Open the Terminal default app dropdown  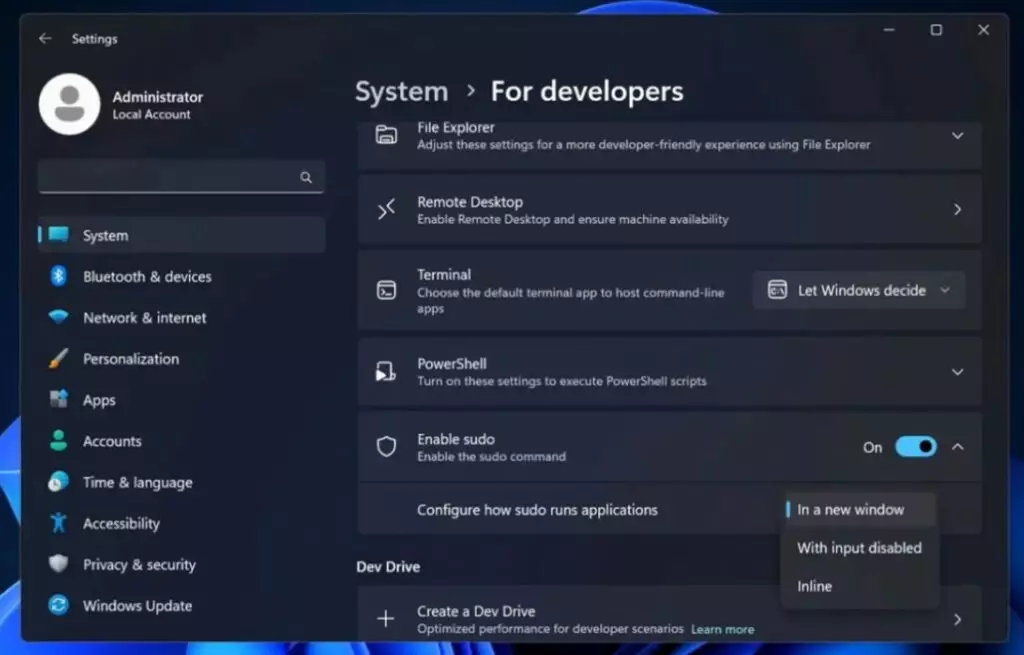[859, 290]
